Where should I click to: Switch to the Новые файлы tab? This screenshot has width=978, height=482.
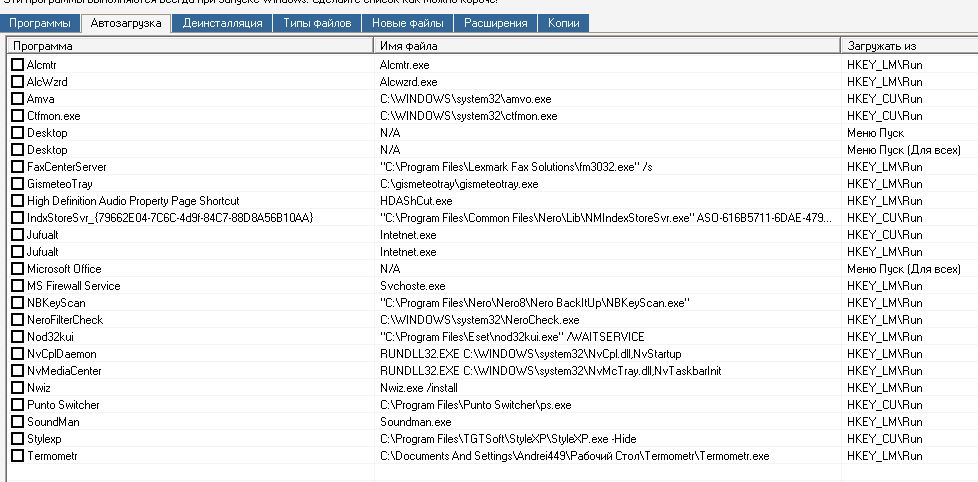(x=408, y=24)
